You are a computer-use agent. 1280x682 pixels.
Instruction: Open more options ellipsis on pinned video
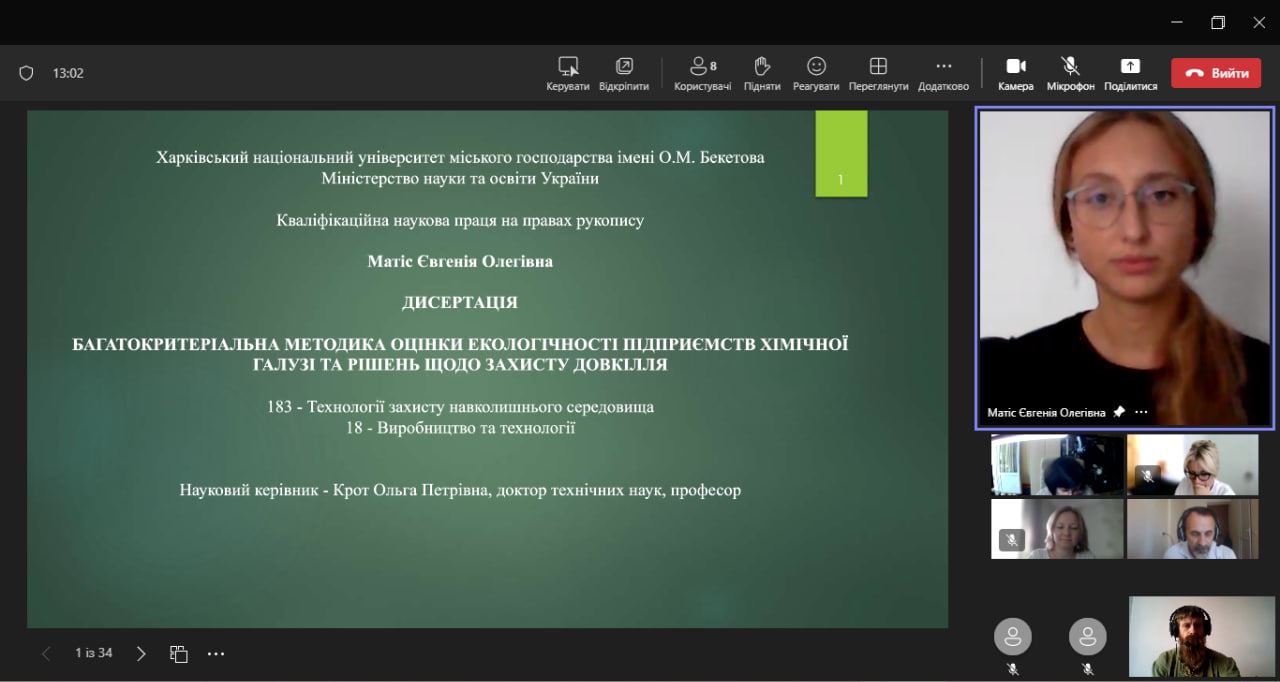[x=1141, y=412]
